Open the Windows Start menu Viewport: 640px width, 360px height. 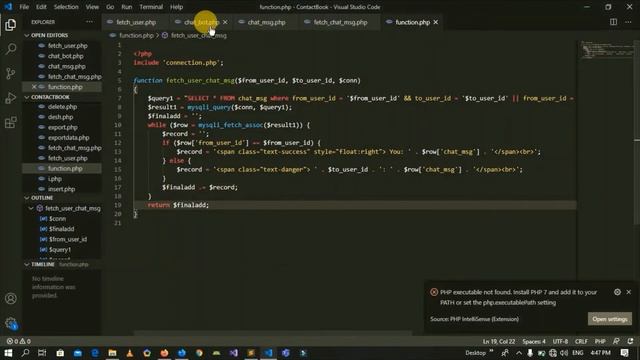[x=8, y=353]
